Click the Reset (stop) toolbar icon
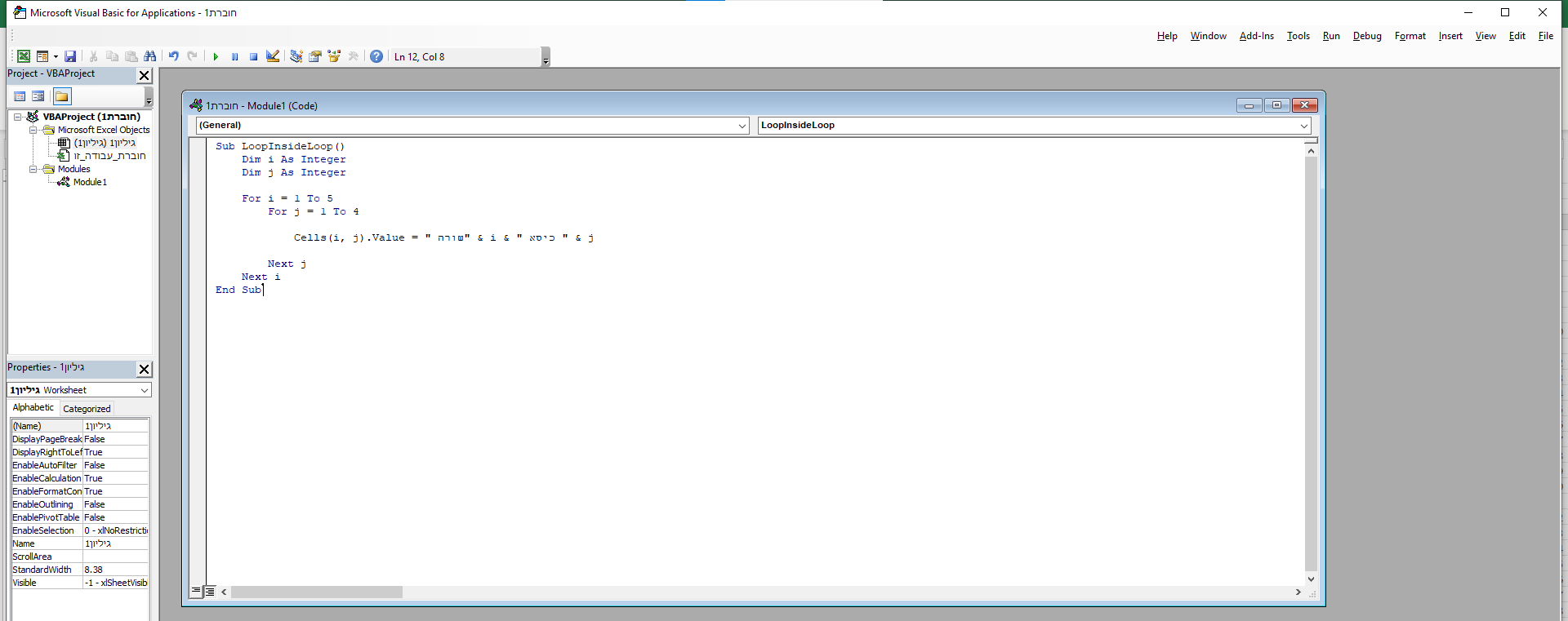This screenshot has width=1568, height=621. coord(253,56)
